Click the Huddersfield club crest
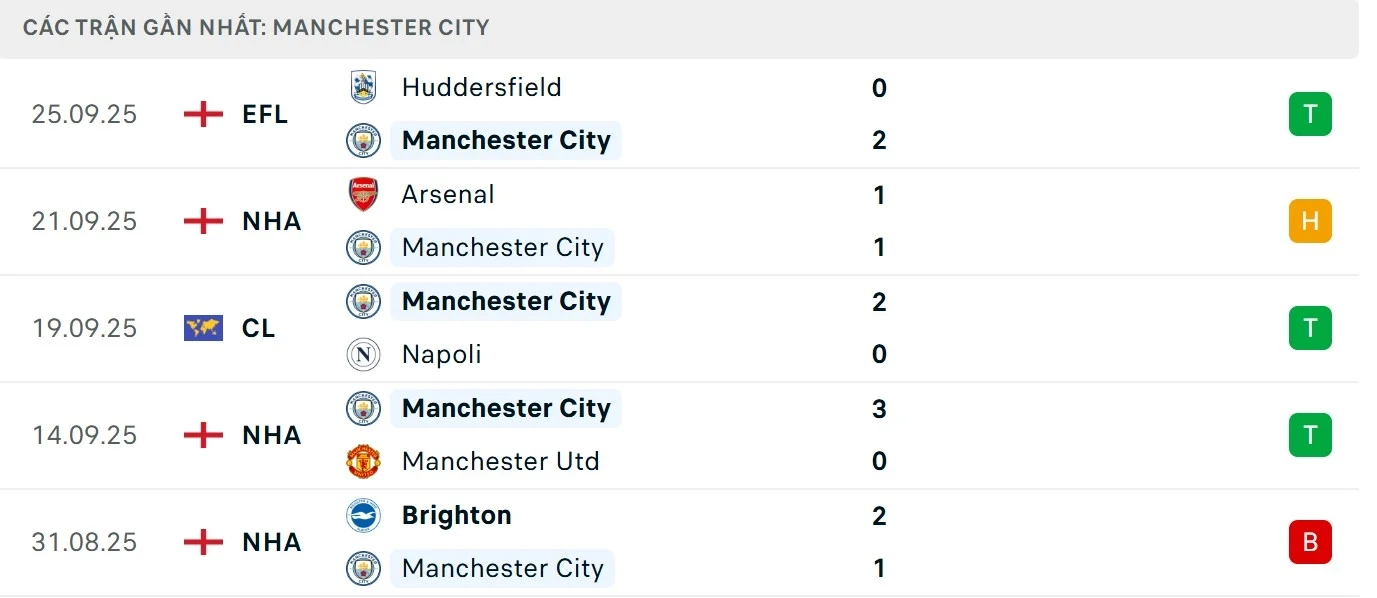This screenshot has height=598, width=1377. pyautogui.click(x=362, y=87)
